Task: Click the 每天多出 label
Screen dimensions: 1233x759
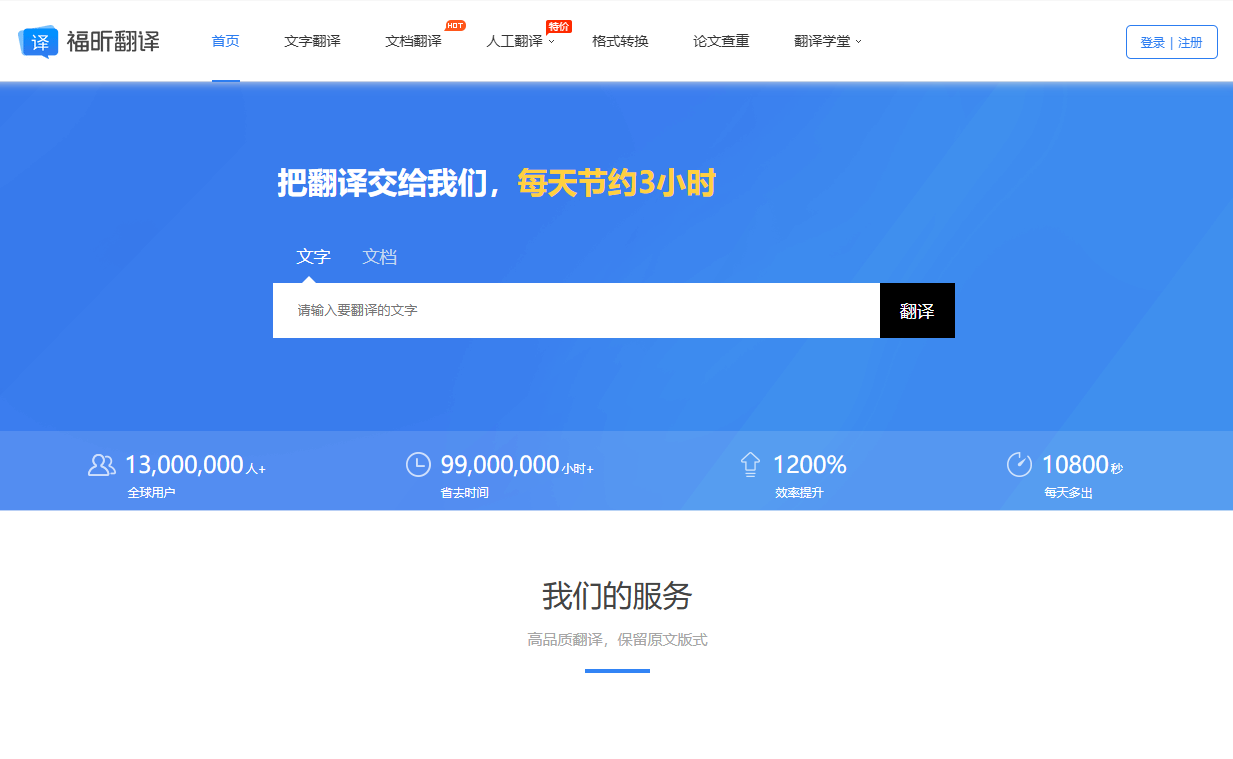Action: click(1069, 493)
